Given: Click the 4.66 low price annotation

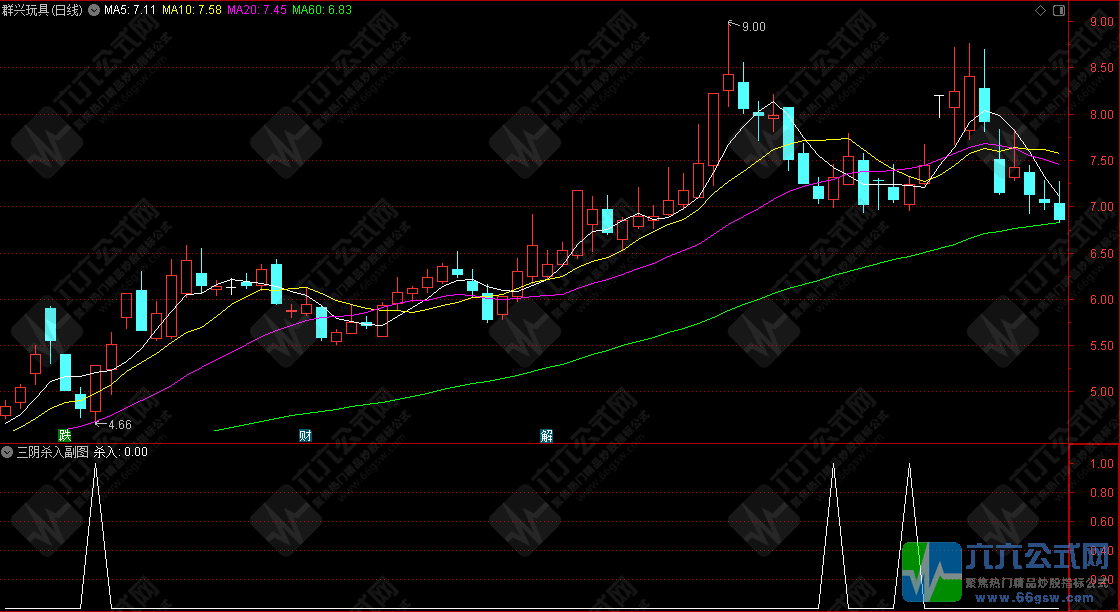Looking at the screenshot, I should (x=119, y=425).
